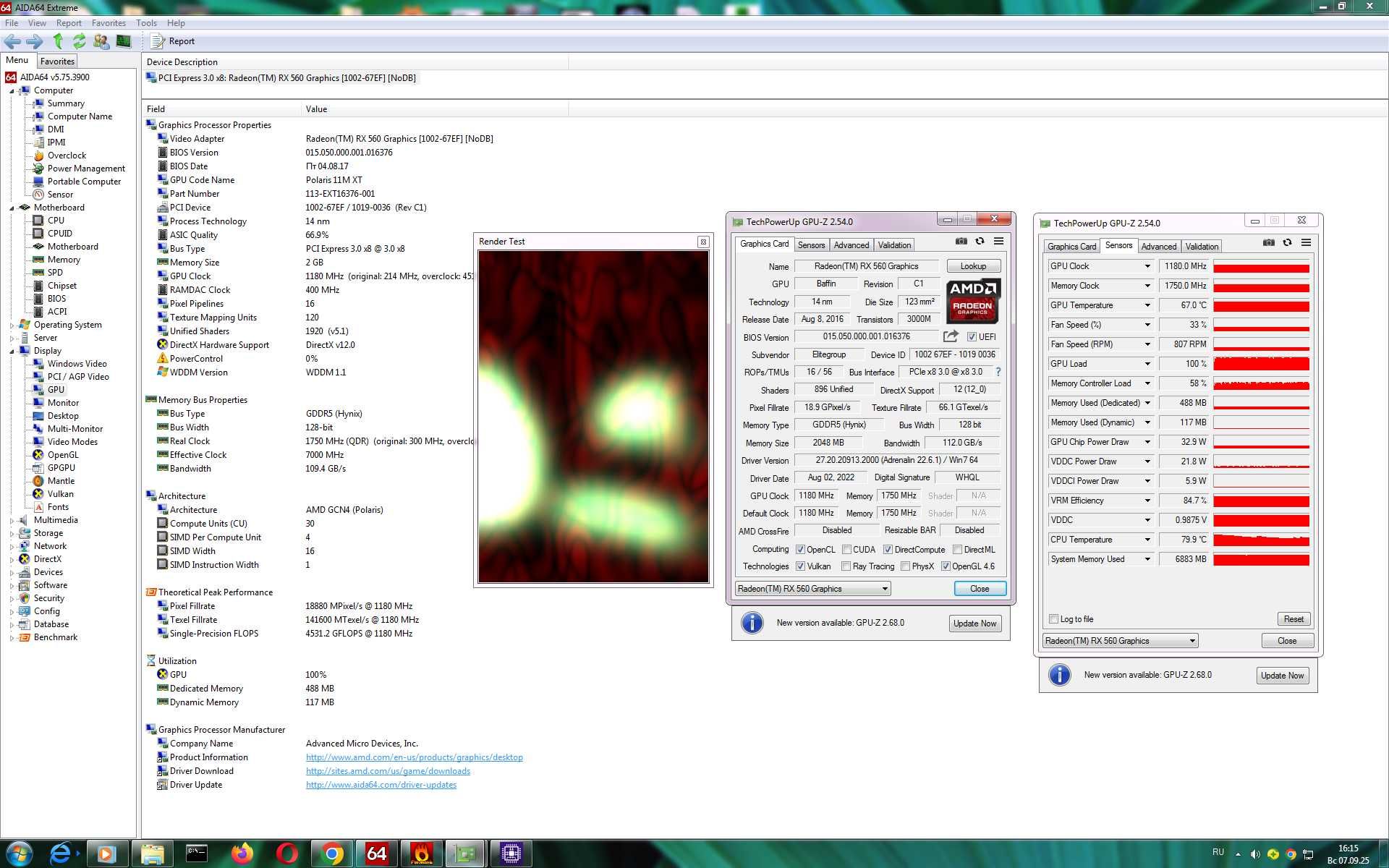Open the command prompt taskbar icon
The width and height of the screenshot is (1389, 868).
pyautogui.click(x=197, y=854)
